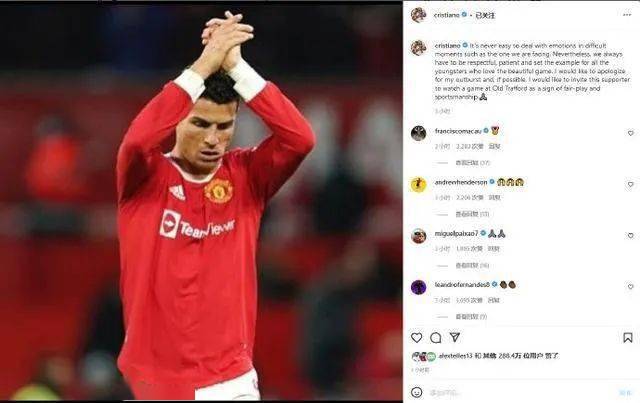Toggle the following status beside cristiano
Image resolution: width=640 pixels, height=403 pixels.
(x=485, y=15)
